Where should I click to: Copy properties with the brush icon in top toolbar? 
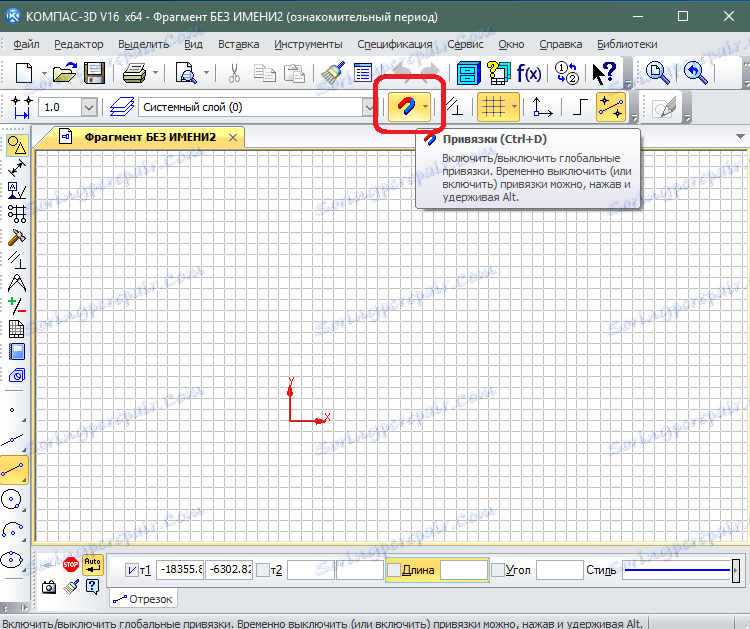point(333,73)
